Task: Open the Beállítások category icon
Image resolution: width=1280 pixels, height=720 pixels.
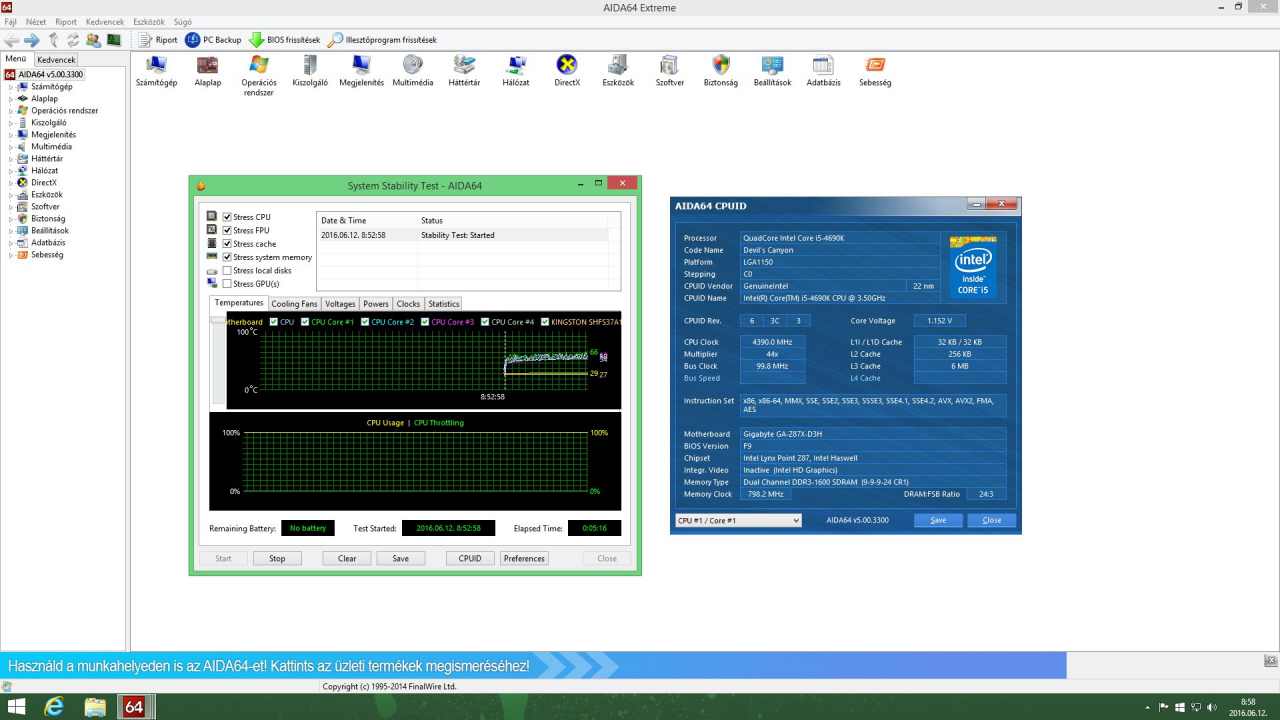Action: (772, 71)
